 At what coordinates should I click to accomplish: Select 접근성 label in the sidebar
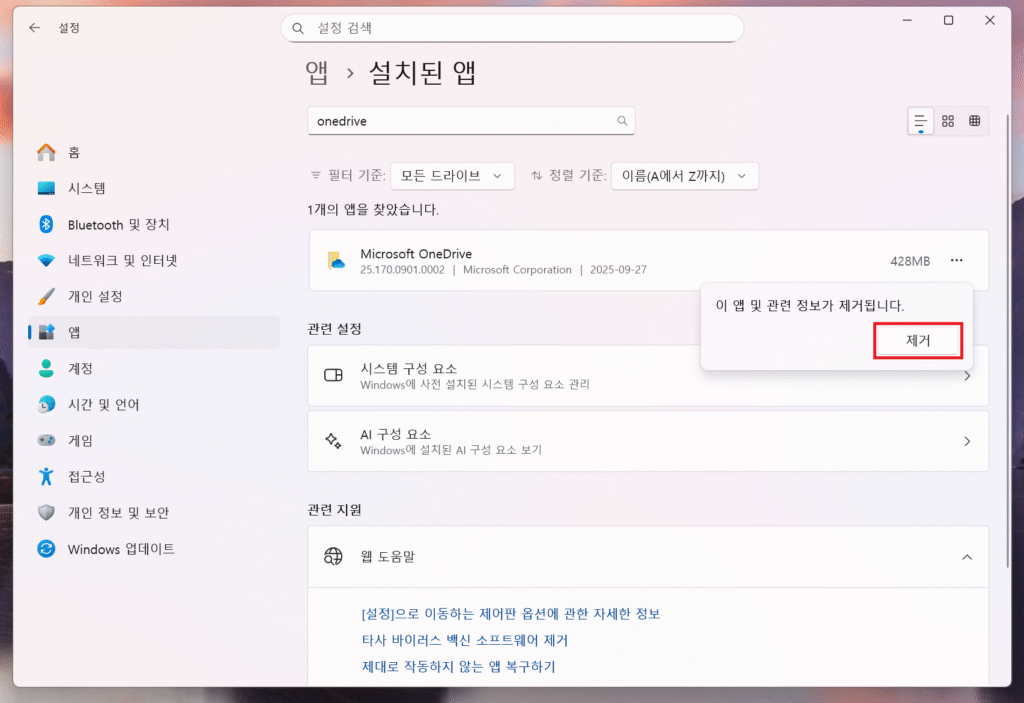coord(87,476)
